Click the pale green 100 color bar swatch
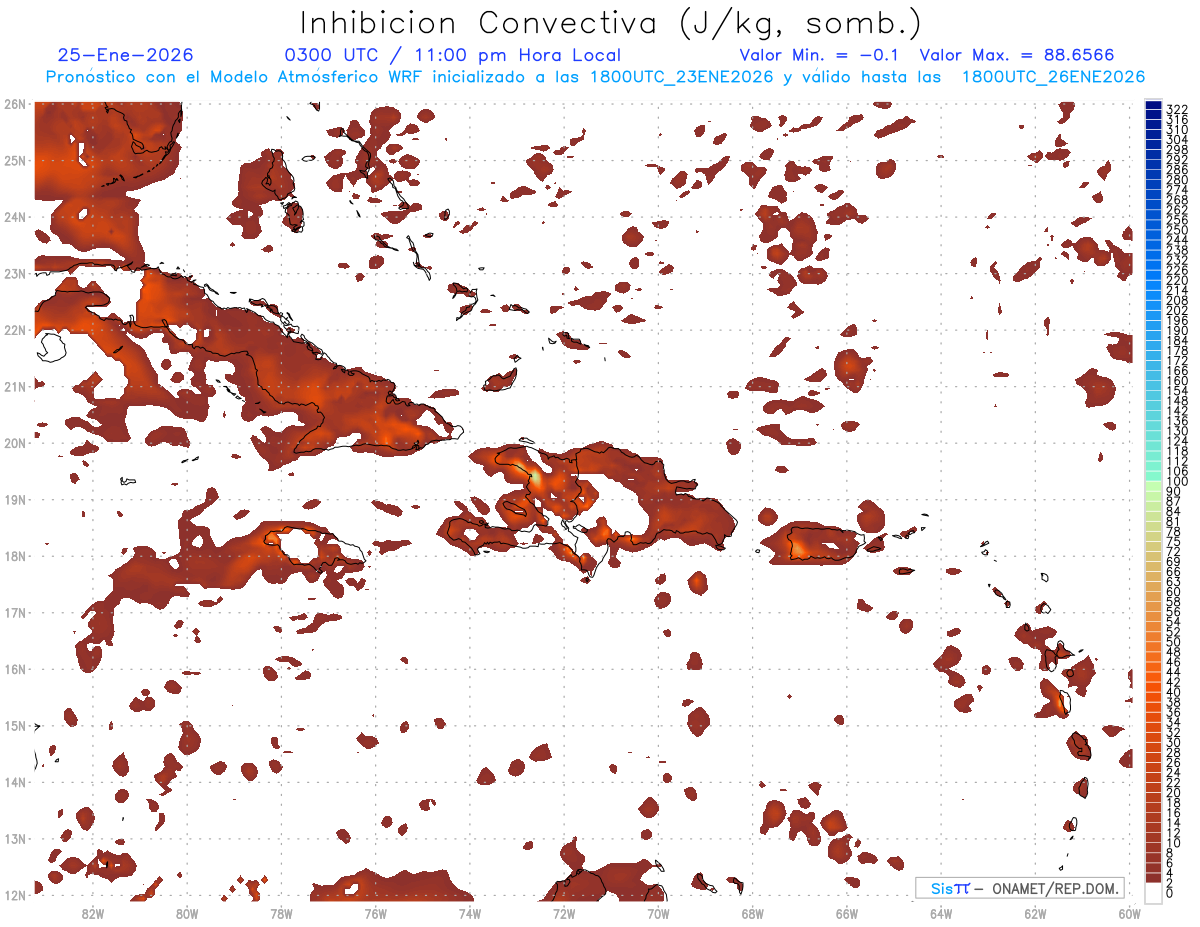1200x927 pixels. point(1153,485)
